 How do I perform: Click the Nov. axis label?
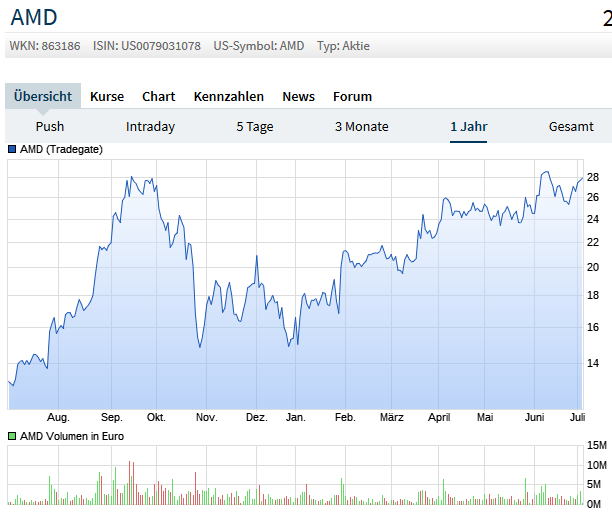tap(206, 417)
